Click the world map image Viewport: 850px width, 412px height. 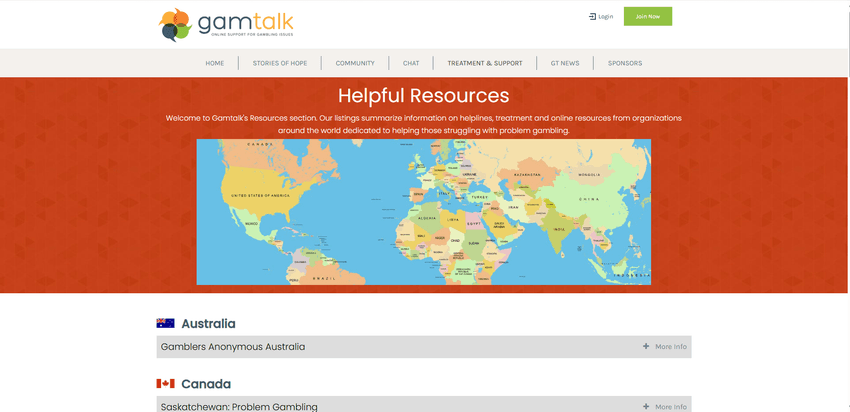(x=423, y=212)
